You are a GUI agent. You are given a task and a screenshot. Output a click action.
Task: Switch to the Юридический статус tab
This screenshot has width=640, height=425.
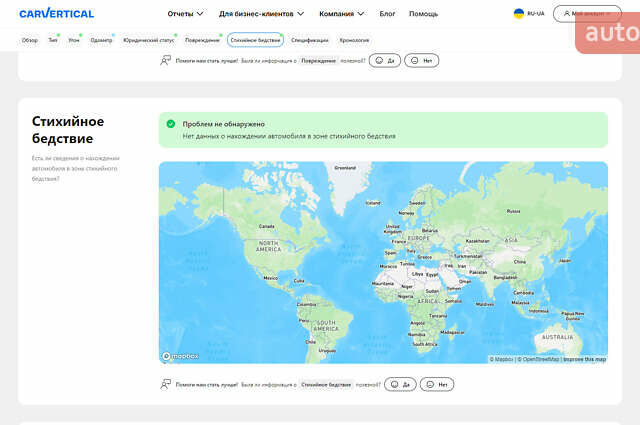(x=149, y=40)
